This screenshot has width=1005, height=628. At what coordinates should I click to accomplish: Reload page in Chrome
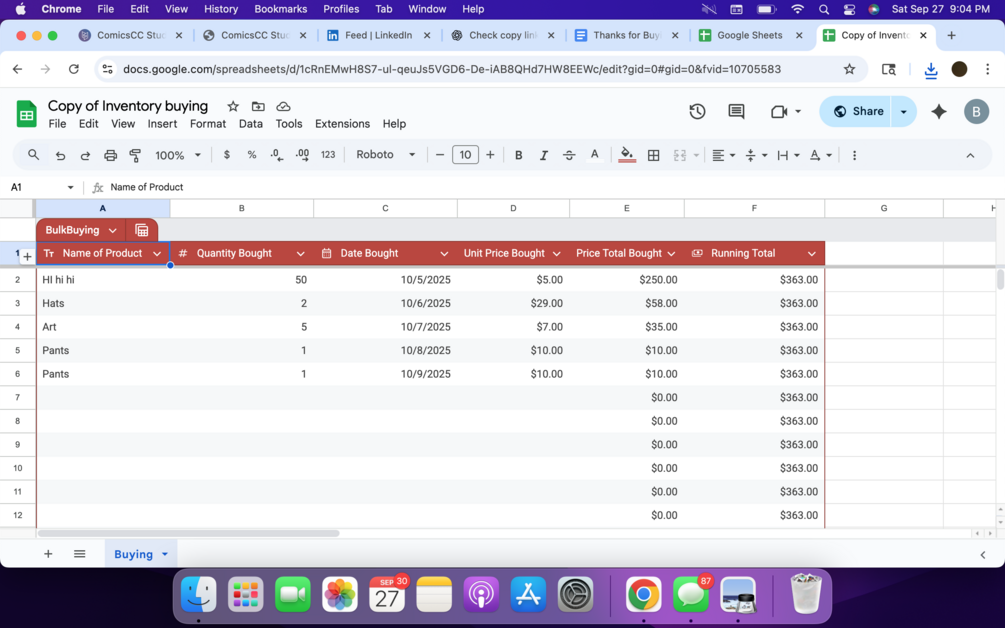tap(74, 69)
